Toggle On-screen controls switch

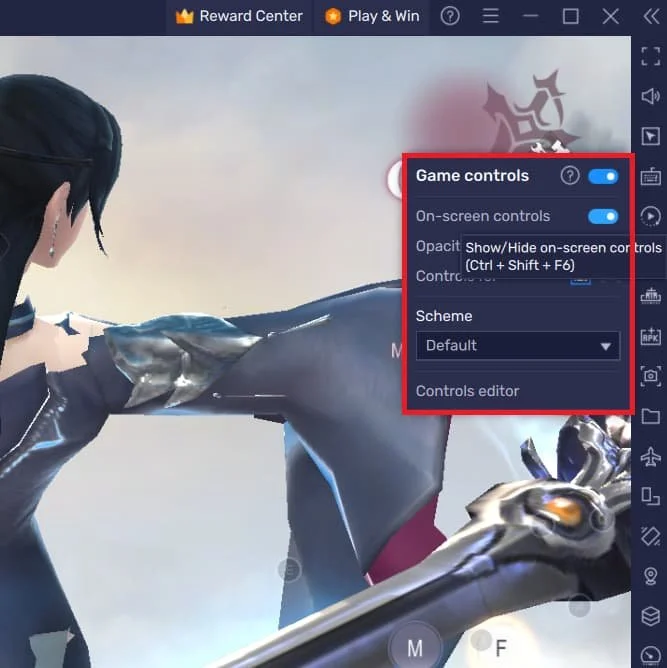pos(603,216)
